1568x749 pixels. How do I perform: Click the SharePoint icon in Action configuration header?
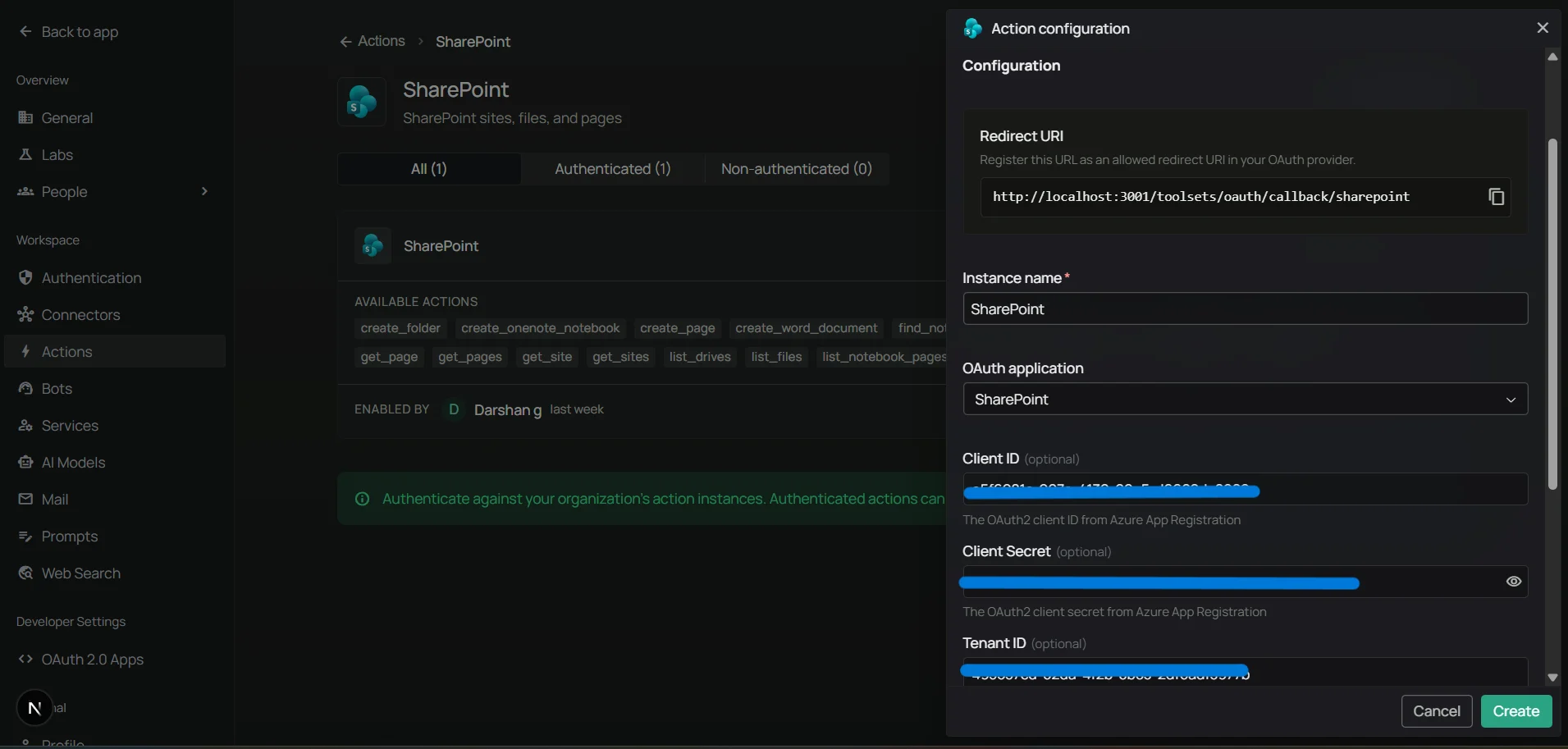973,29
